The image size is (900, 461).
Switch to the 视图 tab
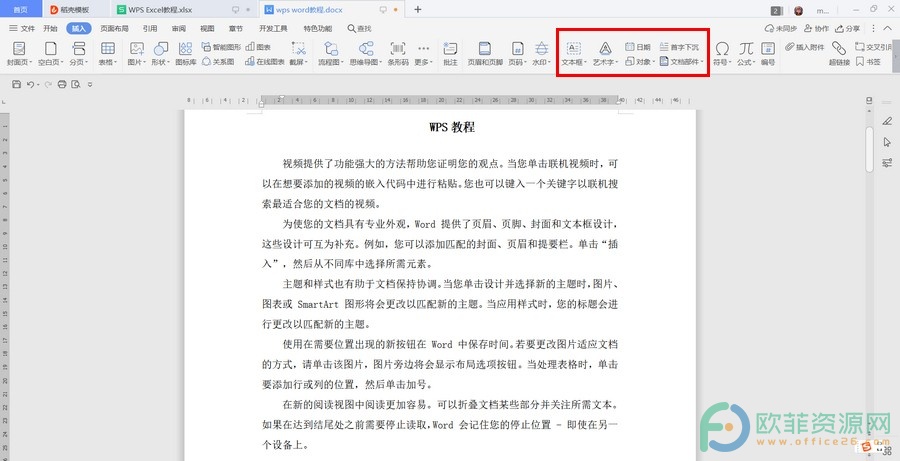[207, 28]
